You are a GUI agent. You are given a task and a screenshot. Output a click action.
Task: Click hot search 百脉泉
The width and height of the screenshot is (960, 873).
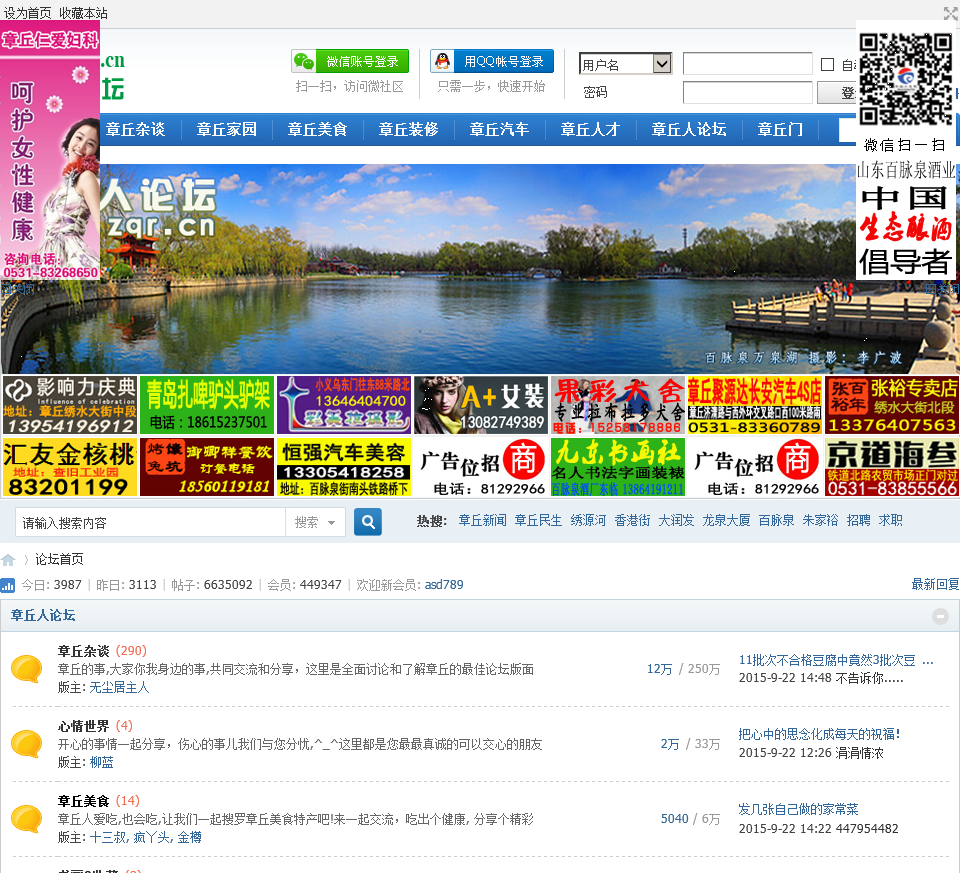pos(776,520)
